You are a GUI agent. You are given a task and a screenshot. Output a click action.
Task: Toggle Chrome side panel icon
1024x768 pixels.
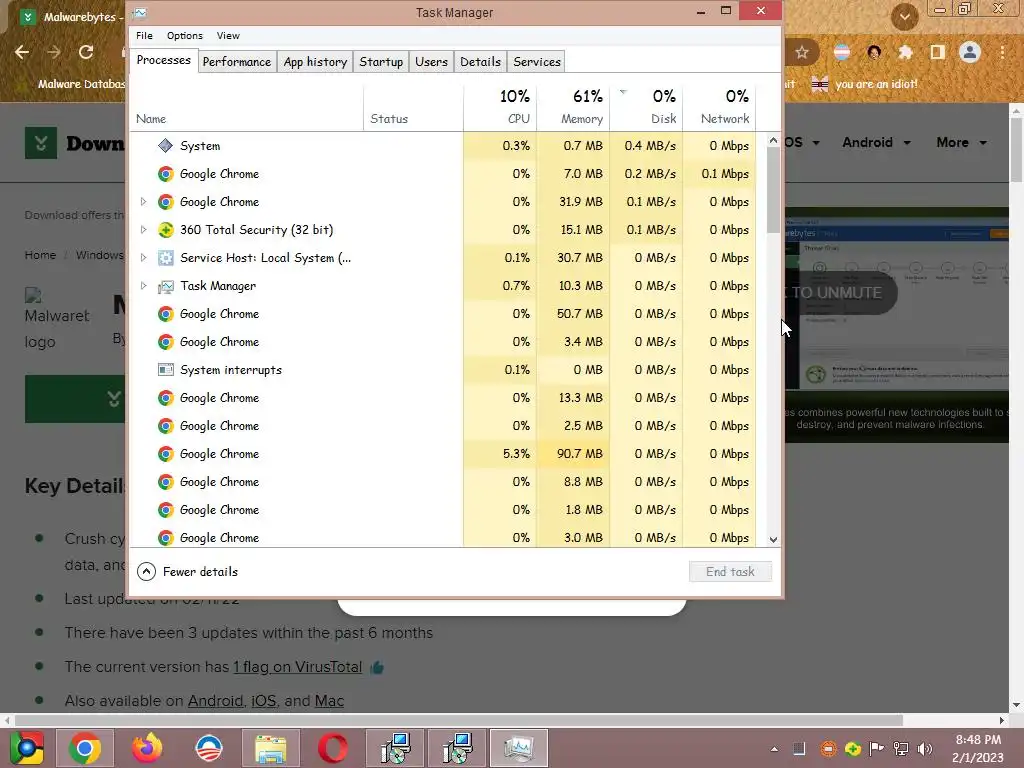pyautogui.click(x=938, y=52)
